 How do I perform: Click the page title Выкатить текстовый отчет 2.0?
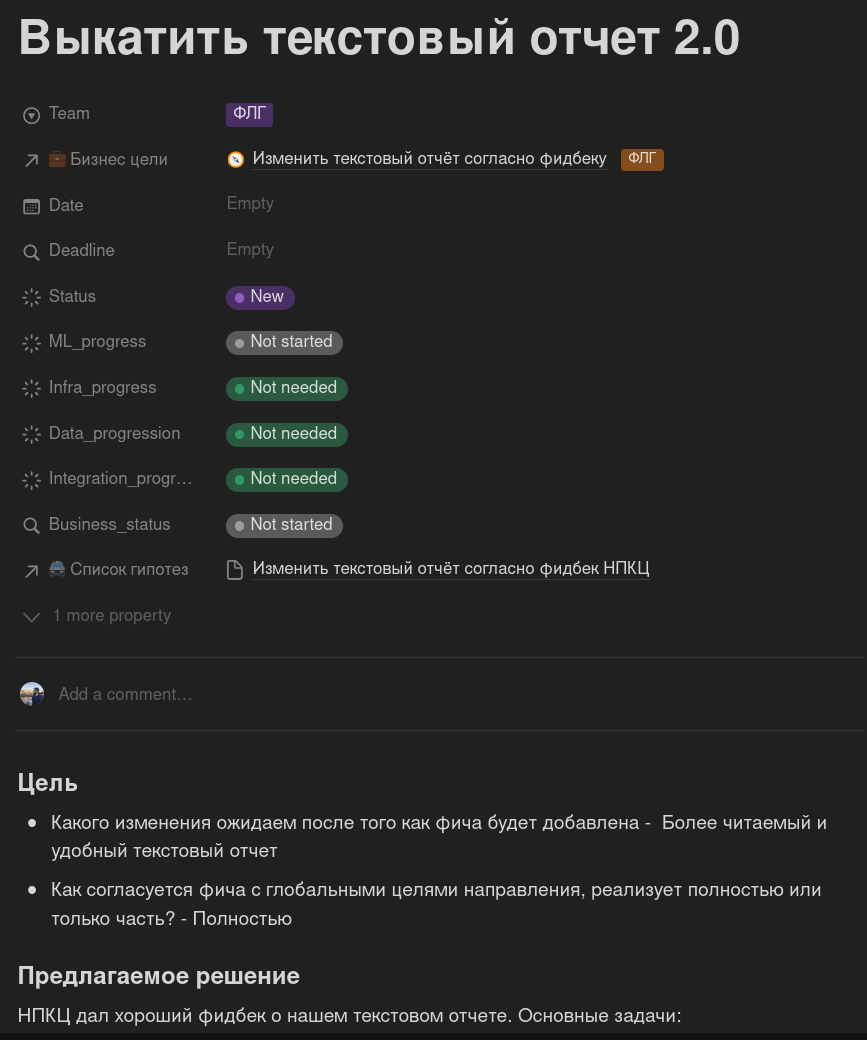click(x=379, y=38)
